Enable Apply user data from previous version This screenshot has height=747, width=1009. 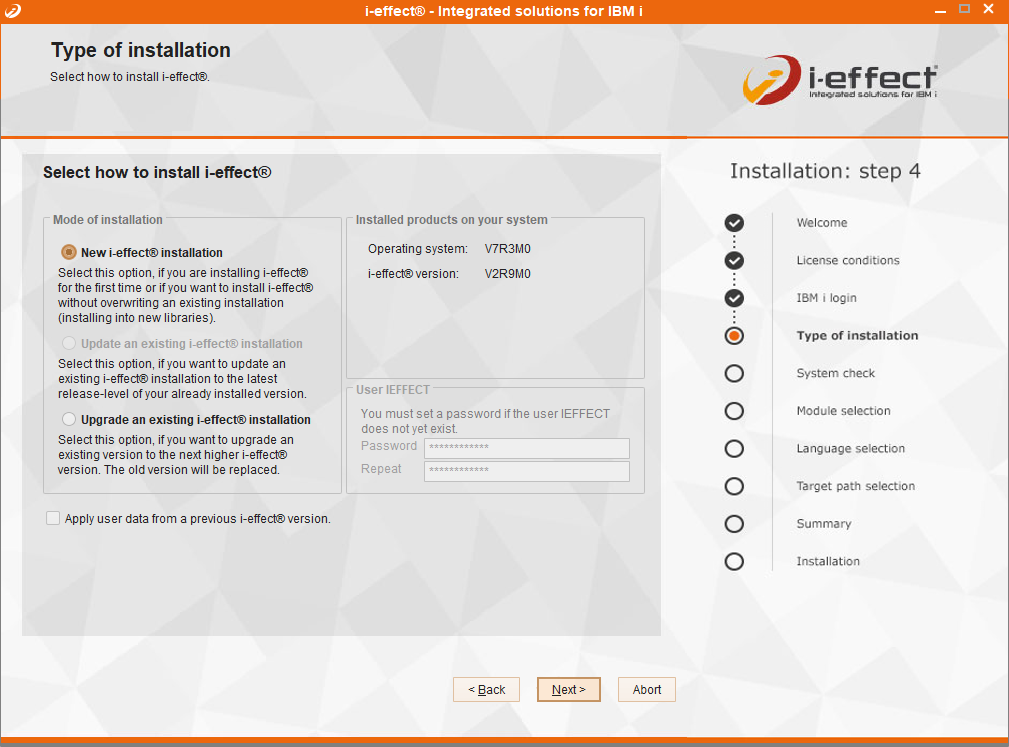53,519
